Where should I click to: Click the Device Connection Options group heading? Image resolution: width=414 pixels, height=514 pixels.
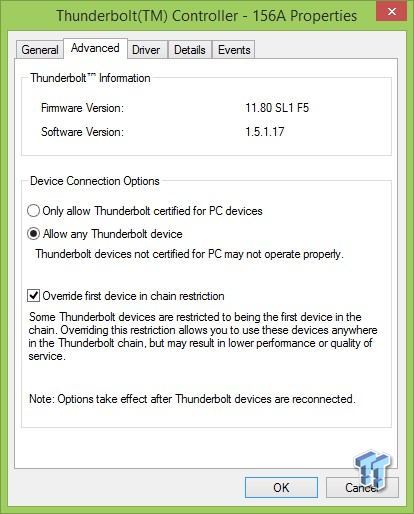(x=95, y=181)
